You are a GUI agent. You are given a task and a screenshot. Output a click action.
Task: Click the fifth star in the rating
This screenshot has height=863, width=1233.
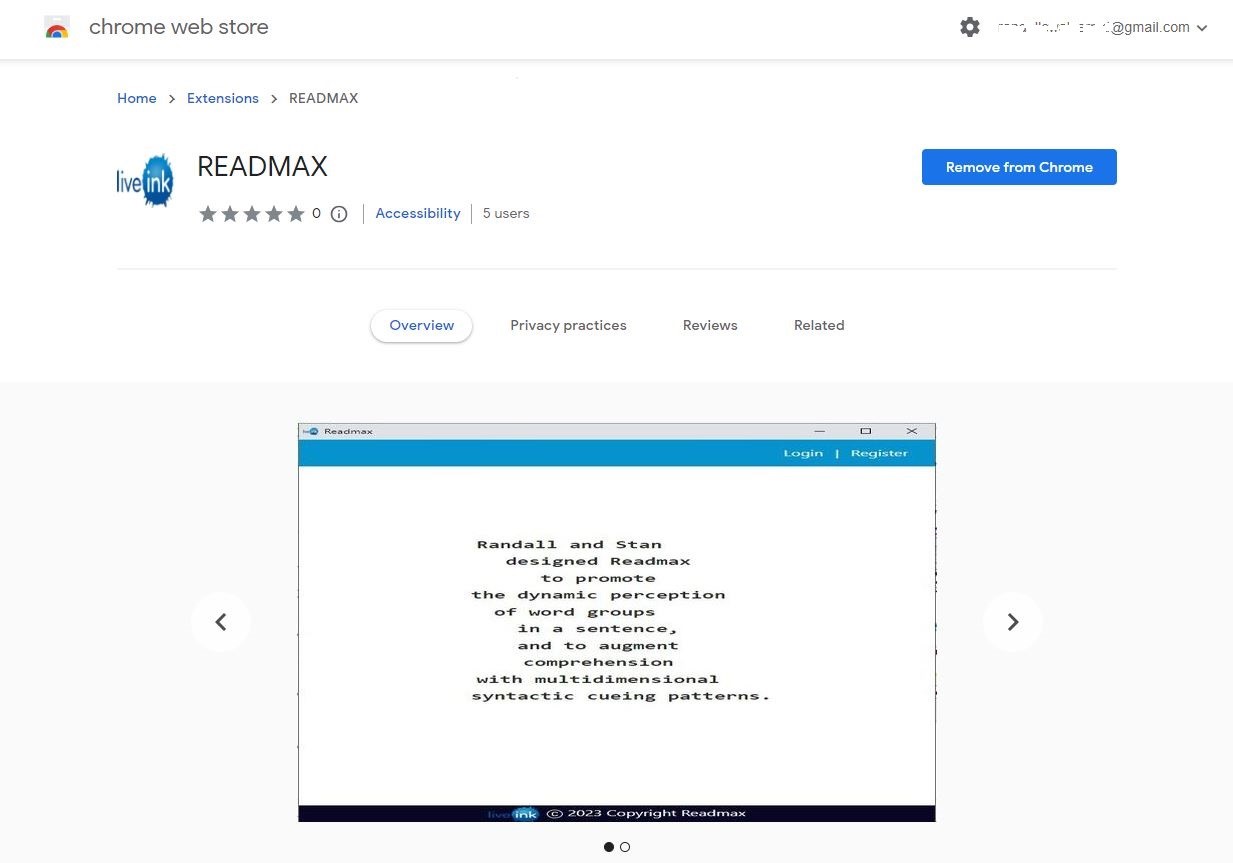296,213
